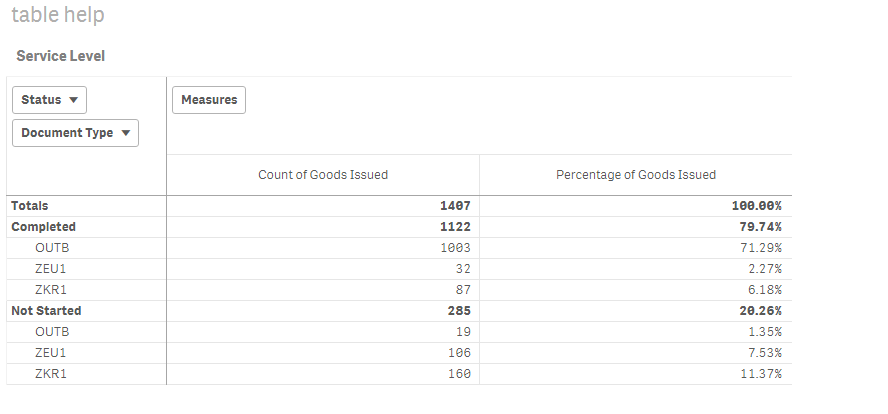
Task: Click the 1003 count cell
Action: pos(455,248)
